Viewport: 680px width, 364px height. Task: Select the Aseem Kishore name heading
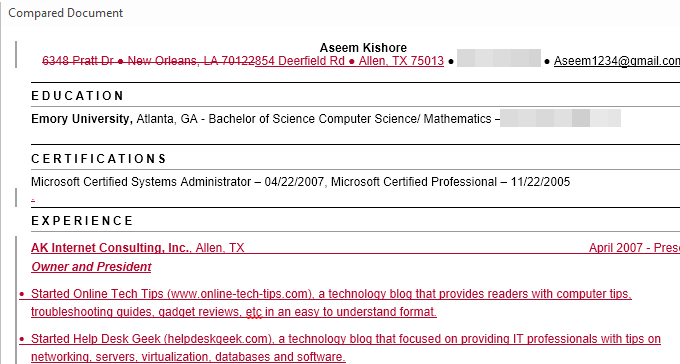tap(363, 47)
